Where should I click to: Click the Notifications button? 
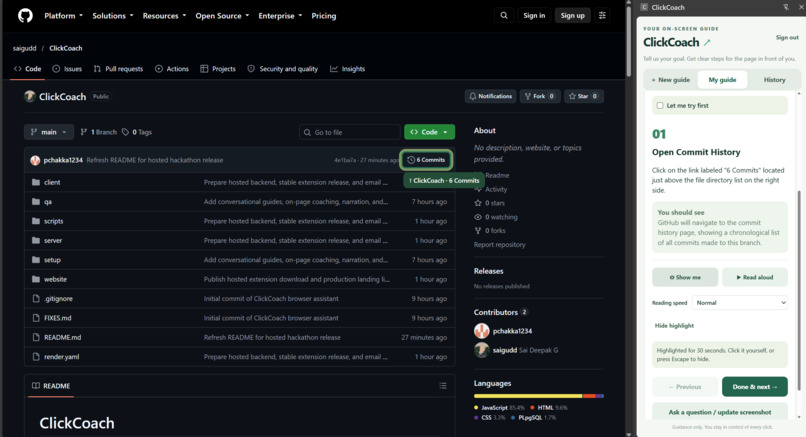click(x=490, y=96)
